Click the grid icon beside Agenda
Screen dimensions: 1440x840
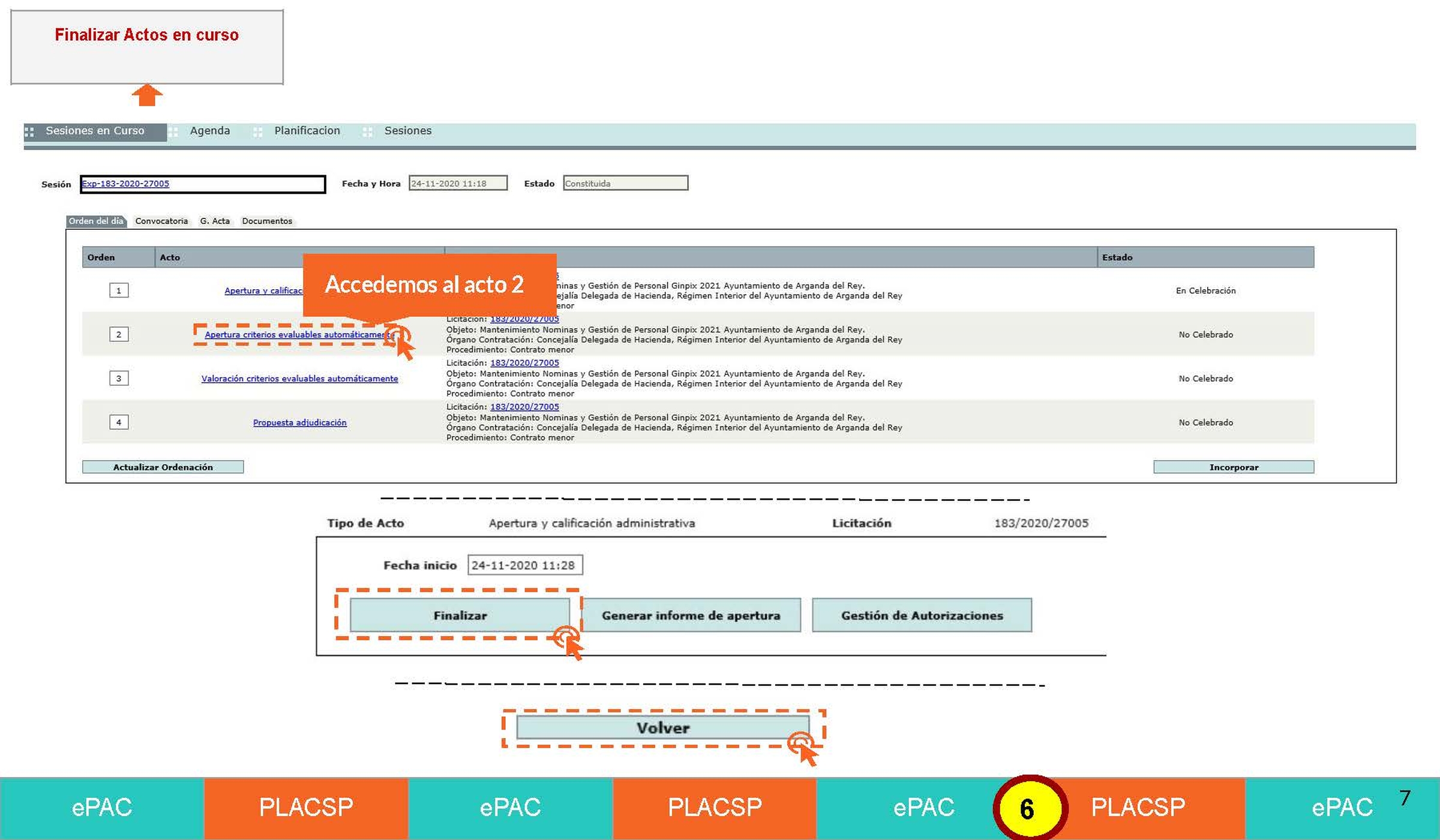[x=173, y=131]
